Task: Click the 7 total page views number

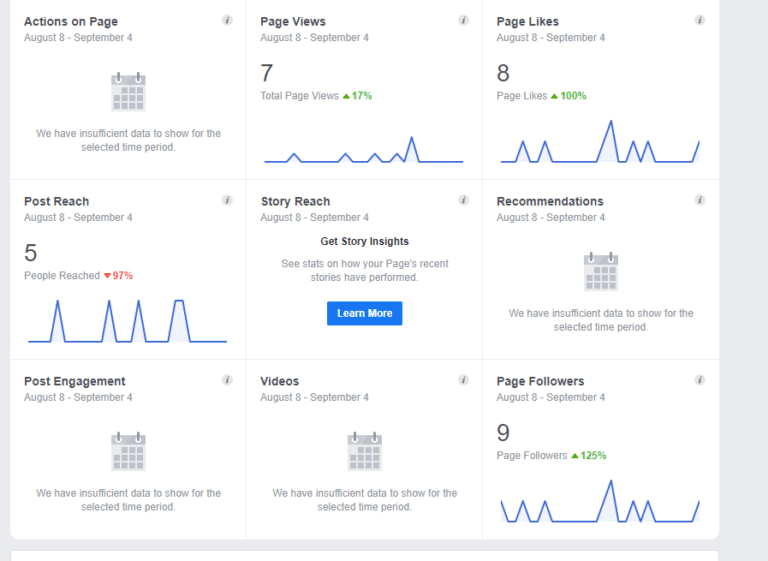Action: coord(266,73)
